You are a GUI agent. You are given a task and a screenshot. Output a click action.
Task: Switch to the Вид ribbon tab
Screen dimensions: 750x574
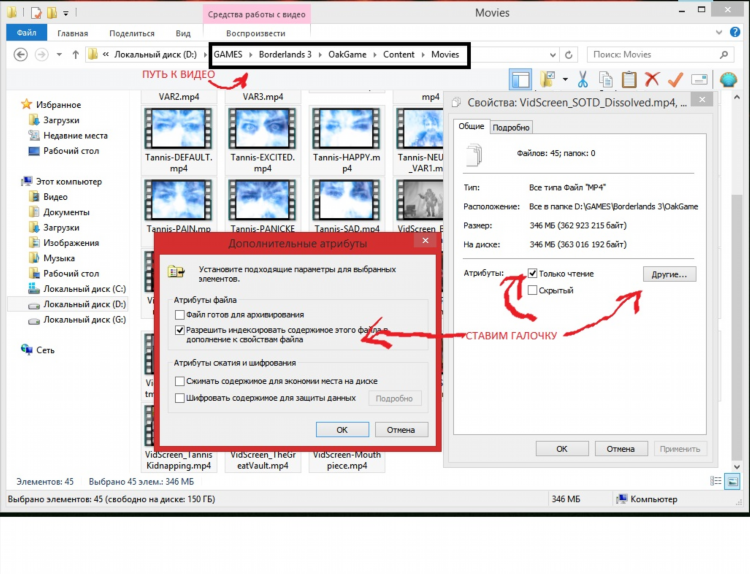183,33
